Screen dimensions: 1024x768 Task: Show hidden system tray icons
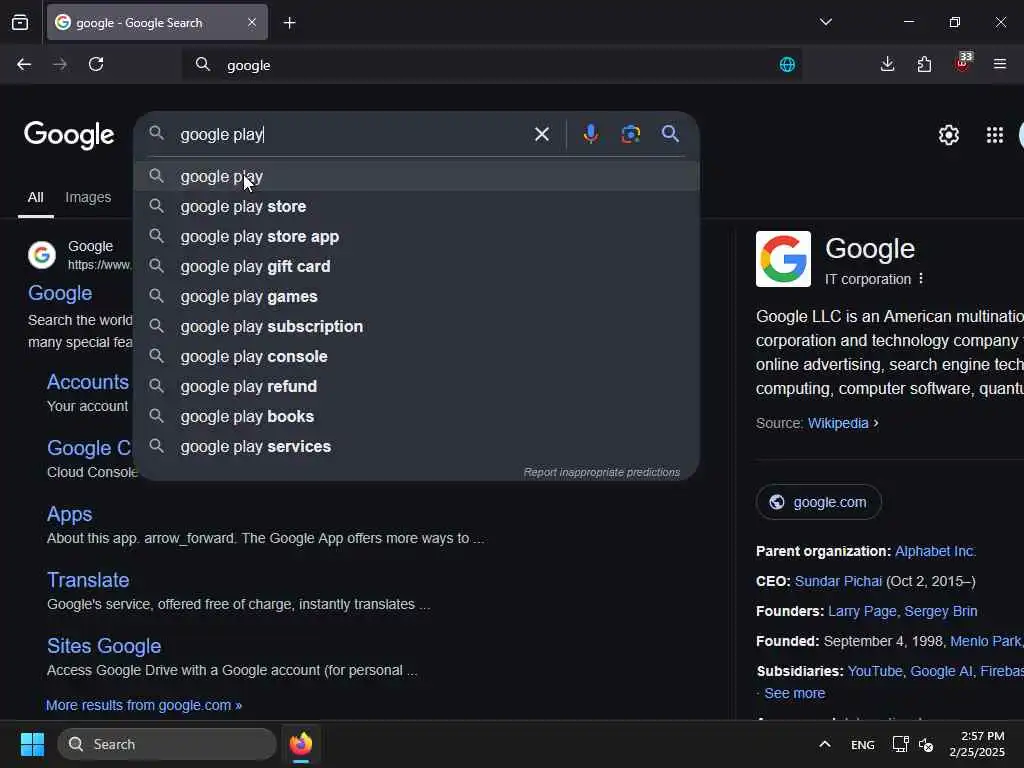pyautogui.click(x=825, y=744)
